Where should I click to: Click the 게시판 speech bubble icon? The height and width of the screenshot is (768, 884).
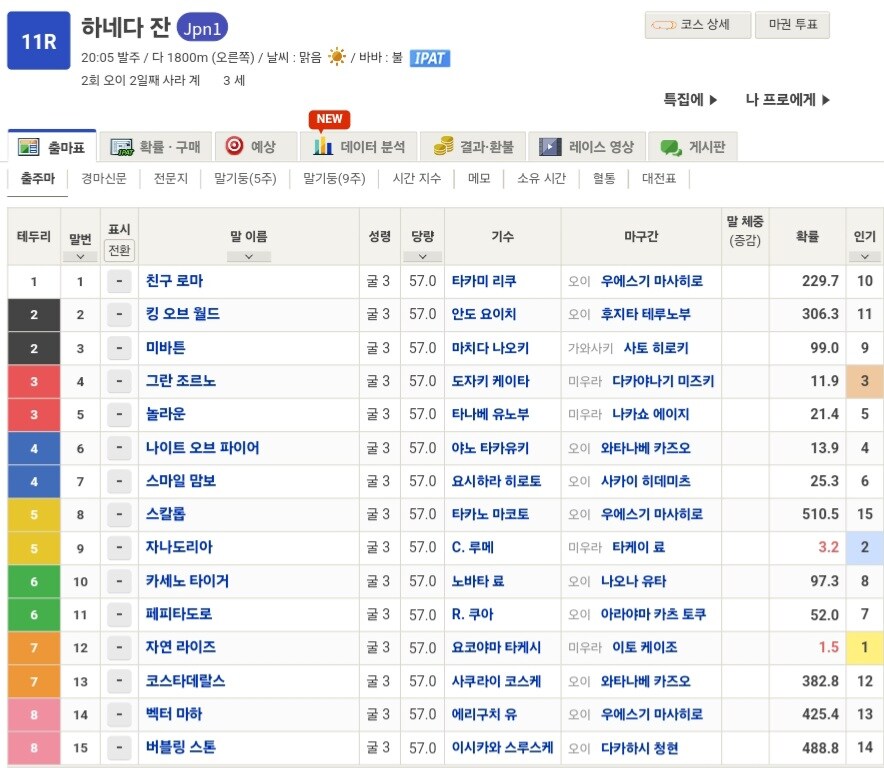pyautogui.click(x=667, y=145)
